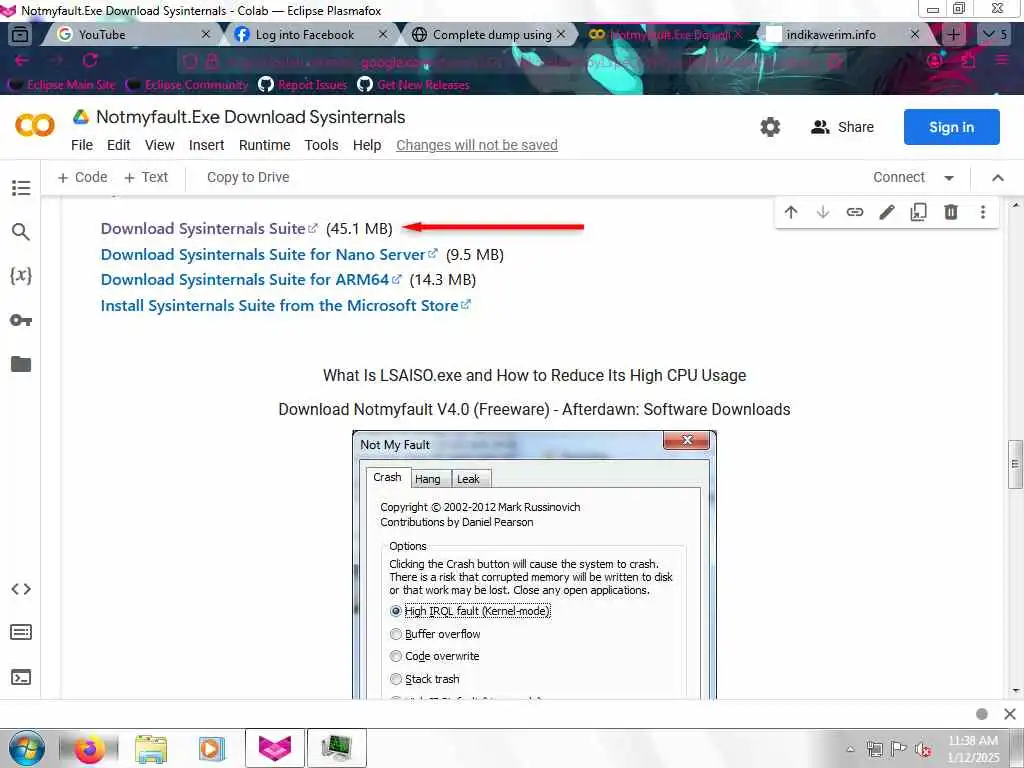Screen dimensions: 1024x768
Task: Open volume icon in system tray
Action: (x=923, y=750)
